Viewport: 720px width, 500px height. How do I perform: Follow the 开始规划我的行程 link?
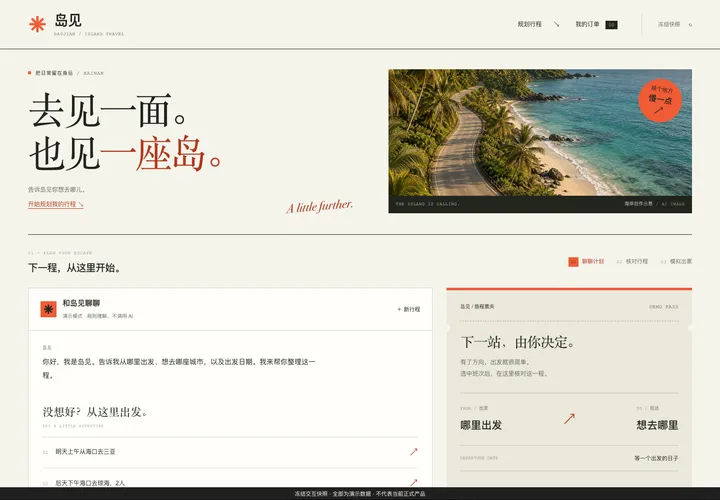pyautogui.click(x=56, y=204)
